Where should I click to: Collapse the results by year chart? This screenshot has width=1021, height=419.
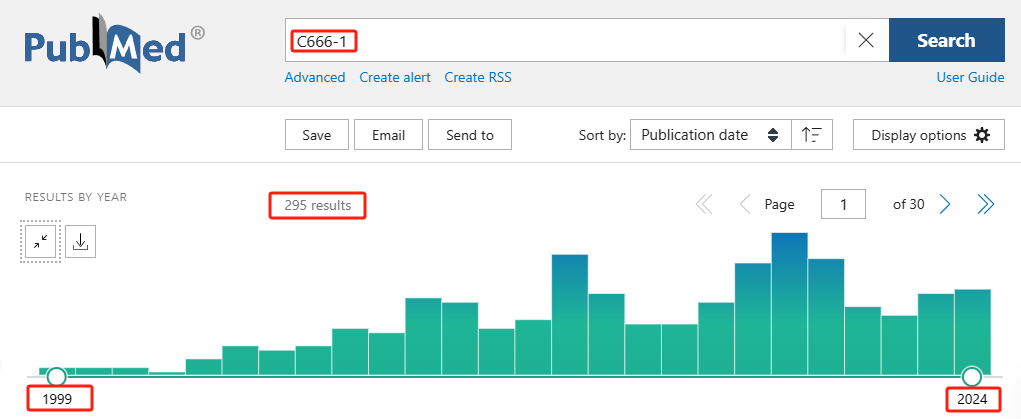tap(41, 242)
